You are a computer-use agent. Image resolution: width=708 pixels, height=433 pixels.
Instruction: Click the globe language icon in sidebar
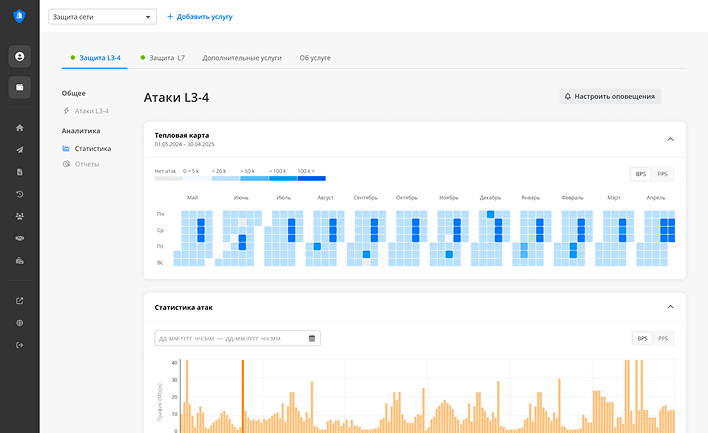20,323
